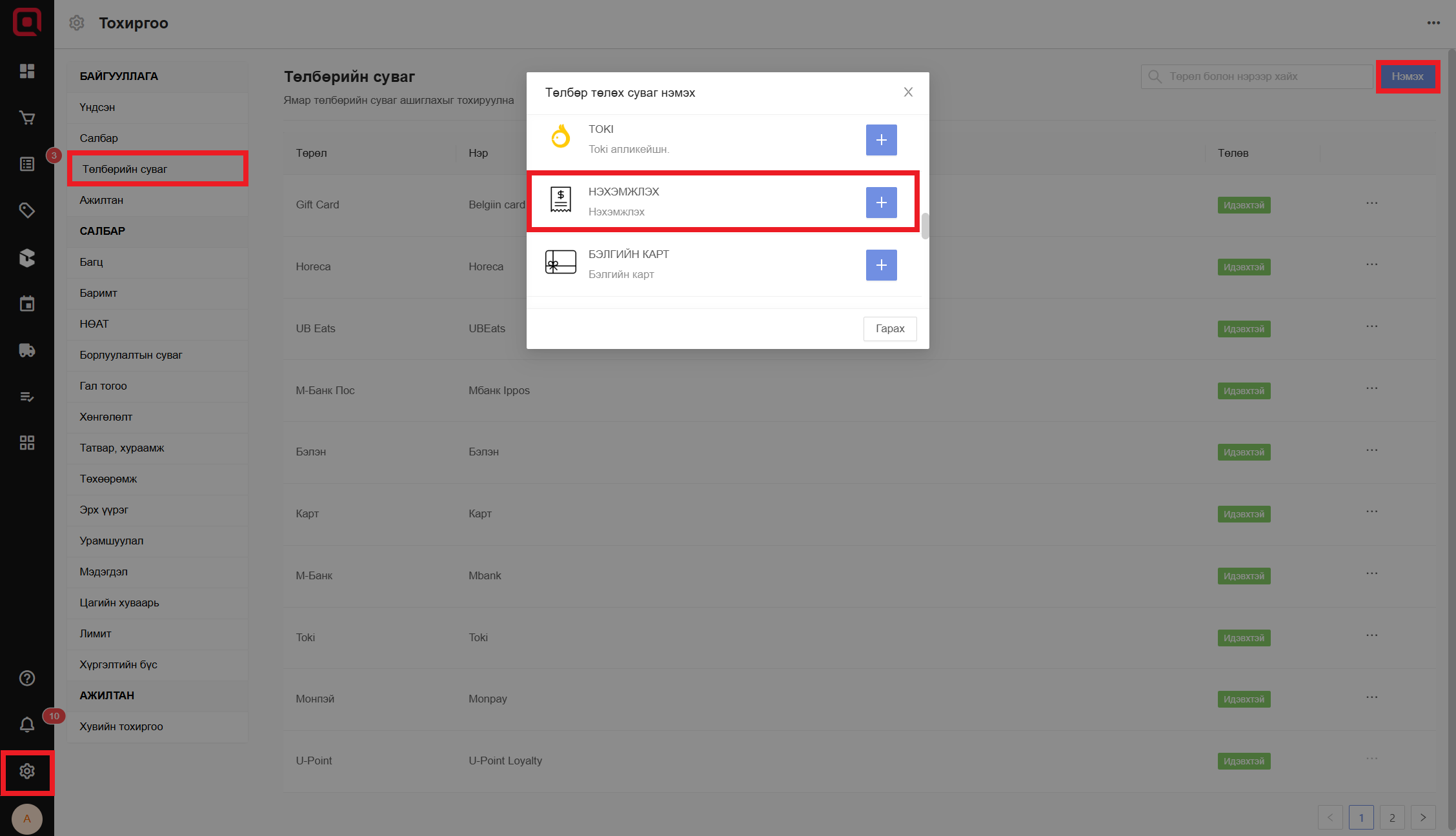Close the add payment channel dialog
This screenshot has height=836, width=1456.
(908, 92)
